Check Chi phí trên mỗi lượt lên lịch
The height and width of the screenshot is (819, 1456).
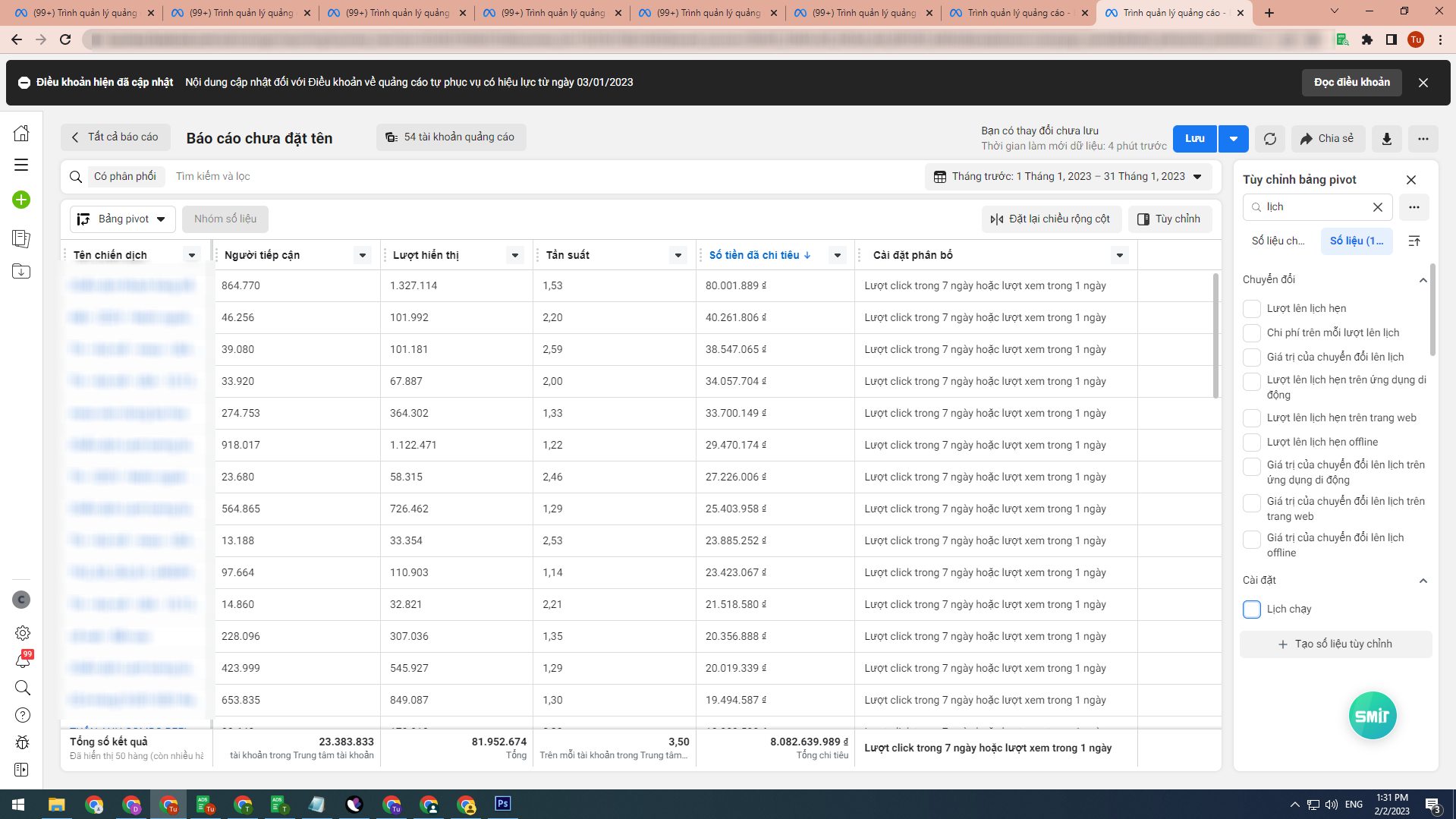click(1252, 333)
